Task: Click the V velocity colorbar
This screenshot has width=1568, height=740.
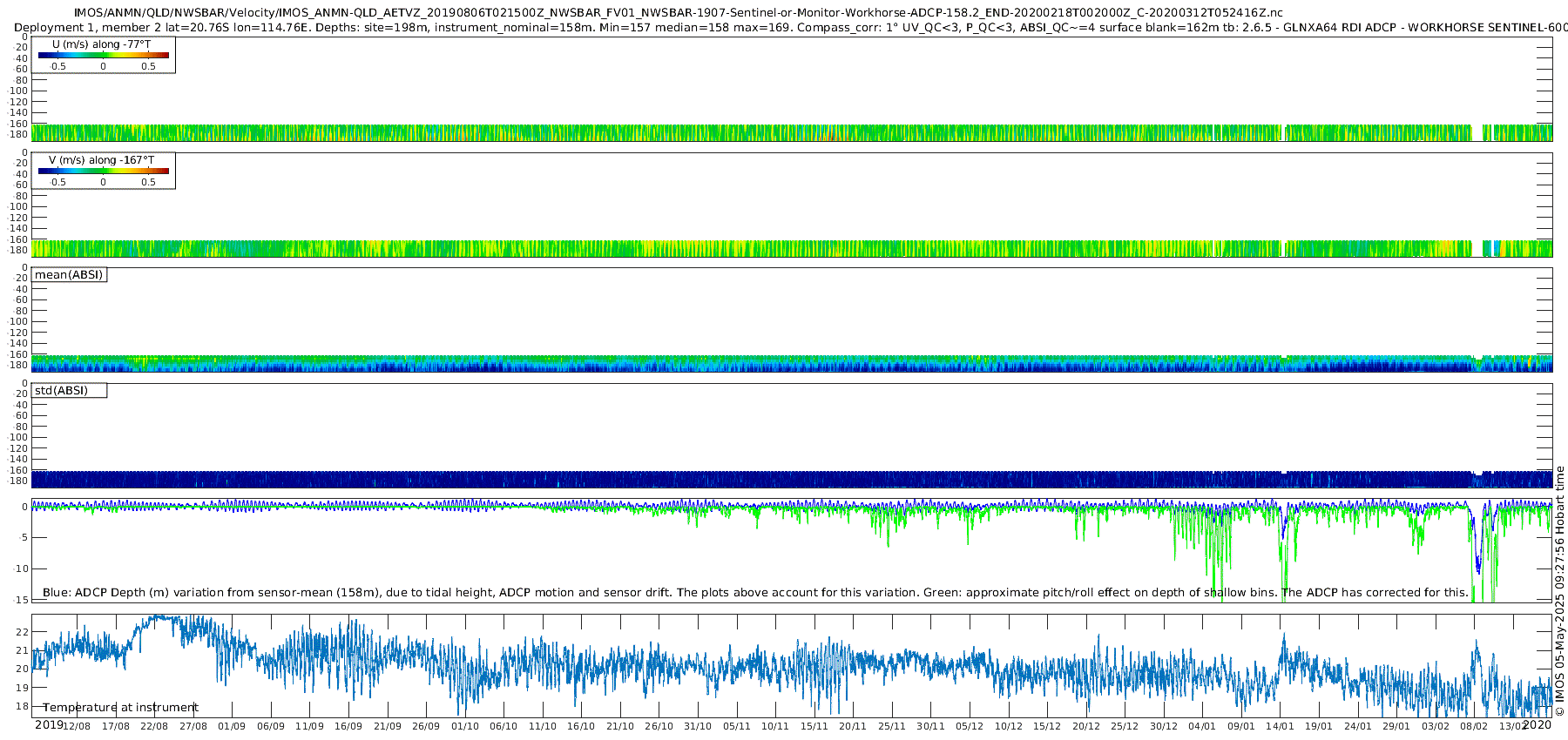Action: point(103,172)
